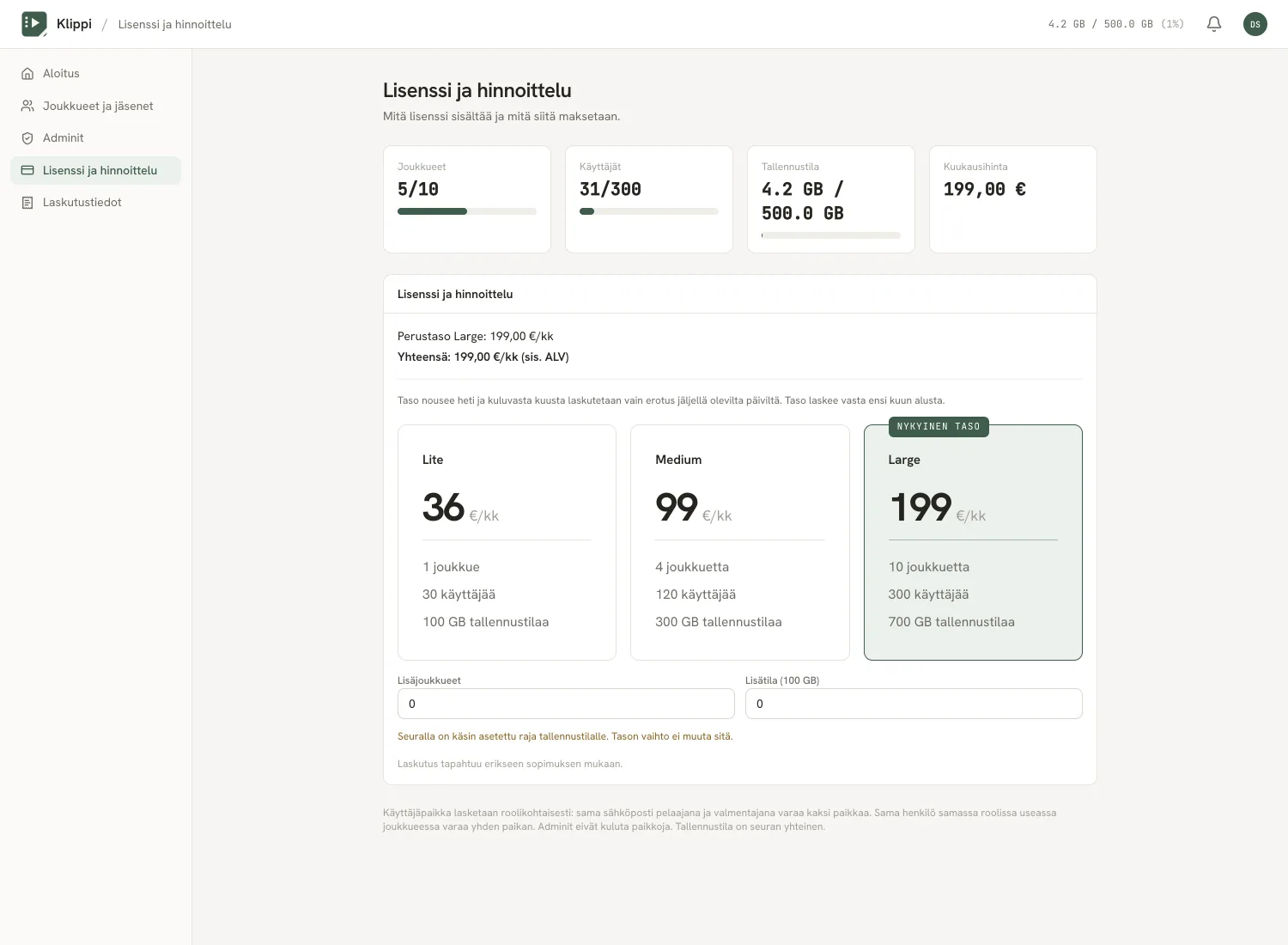Click the Lisenssi ja hinnoittelu page heading
1288x945 pixels.
coord(477,90)
